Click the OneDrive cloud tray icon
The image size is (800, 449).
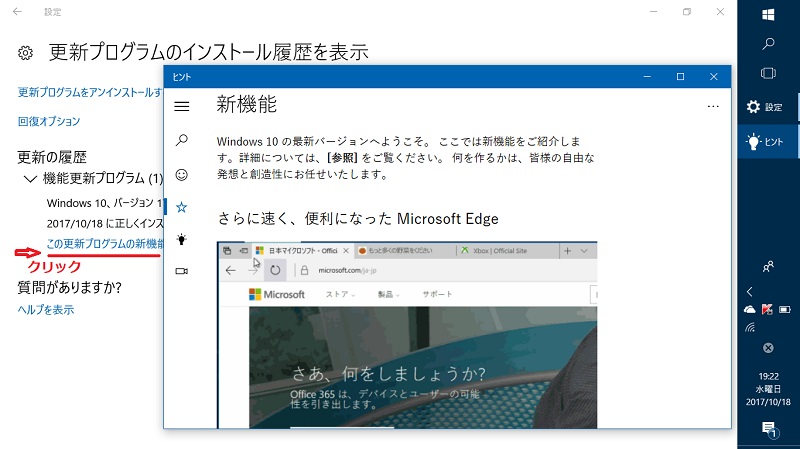point(749,309)
